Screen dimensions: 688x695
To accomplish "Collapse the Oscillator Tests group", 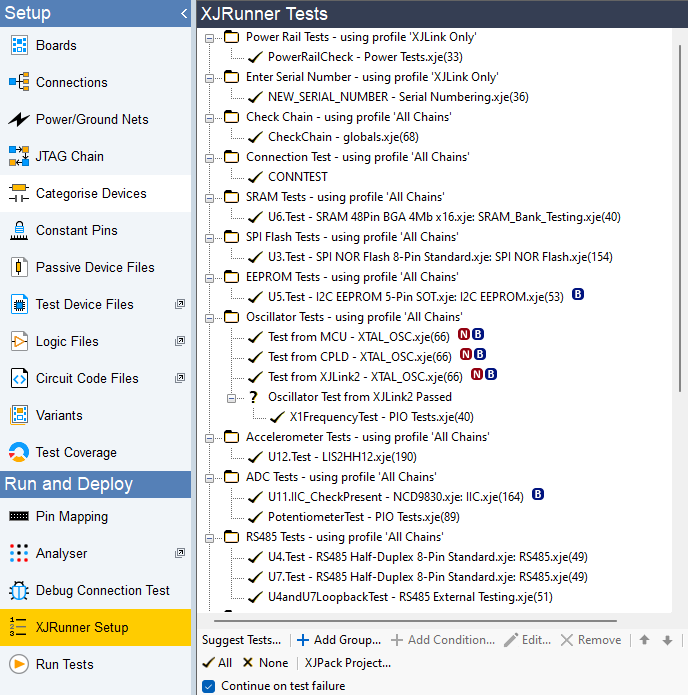I will [210, 317].
